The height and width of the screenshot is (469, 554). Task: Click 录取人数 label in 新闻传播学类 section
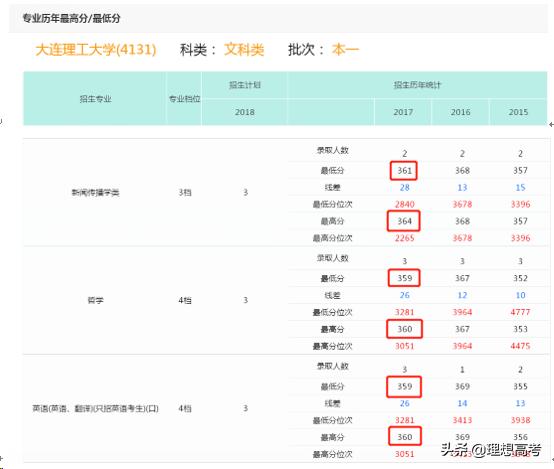332,150
